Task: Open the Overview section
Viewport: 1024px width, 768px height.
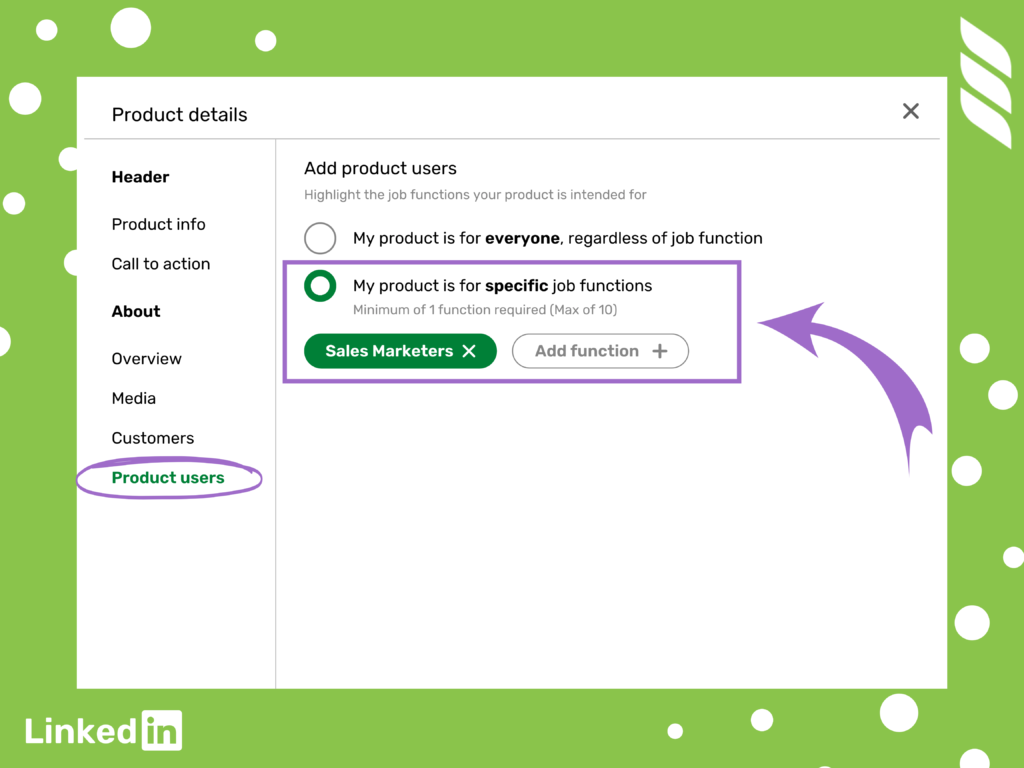Action: (x=146, y=358)
